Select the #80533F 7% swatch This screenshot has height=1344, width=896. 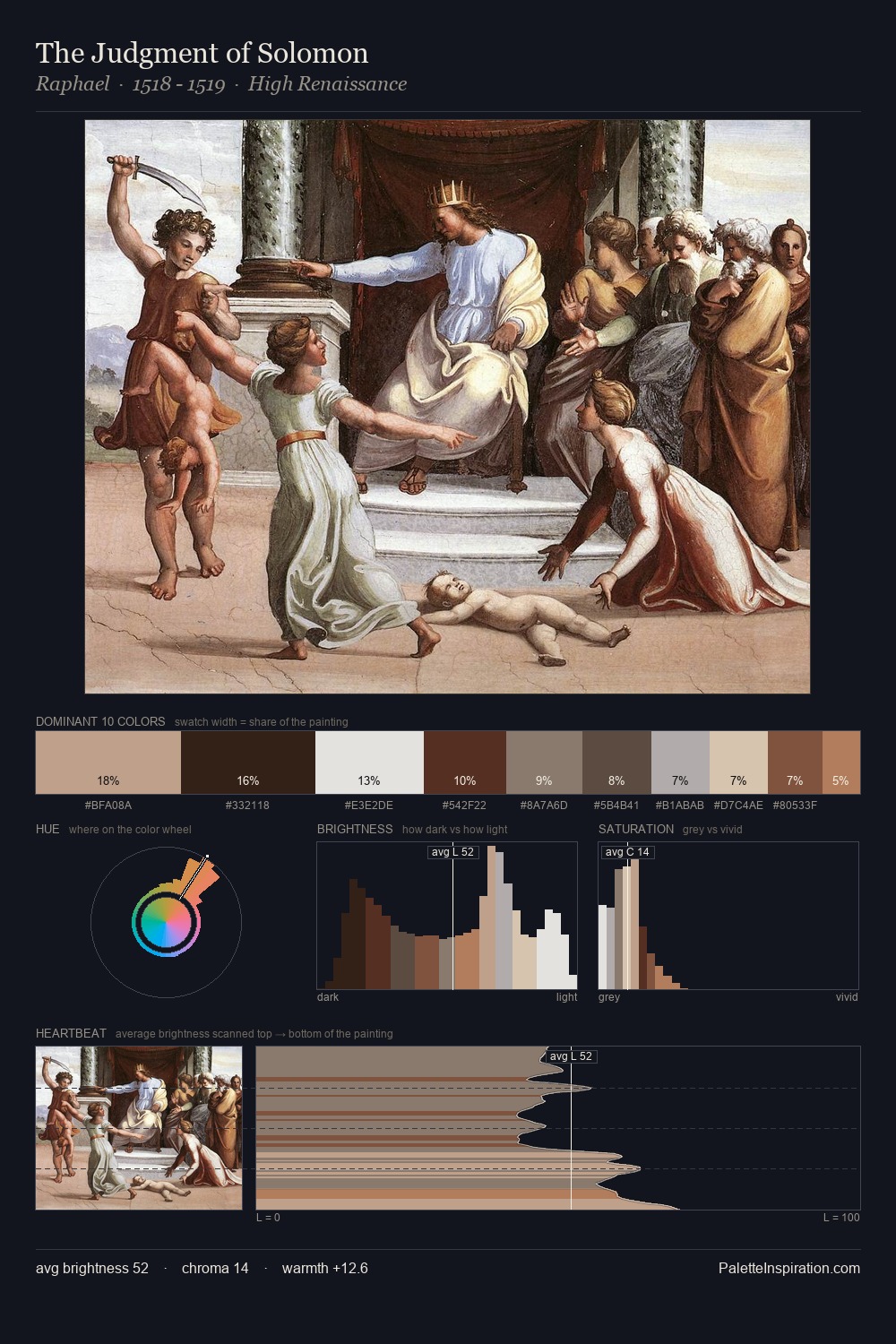click(x=795, y=762)
